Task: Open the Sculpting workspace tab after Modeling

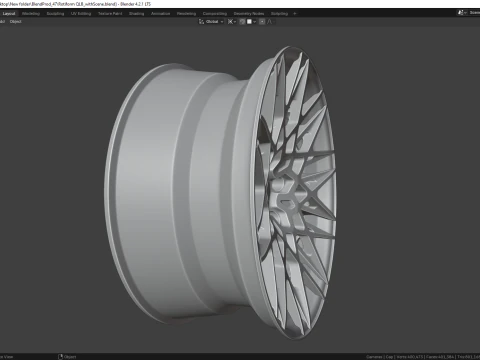Action: (55, 14)
